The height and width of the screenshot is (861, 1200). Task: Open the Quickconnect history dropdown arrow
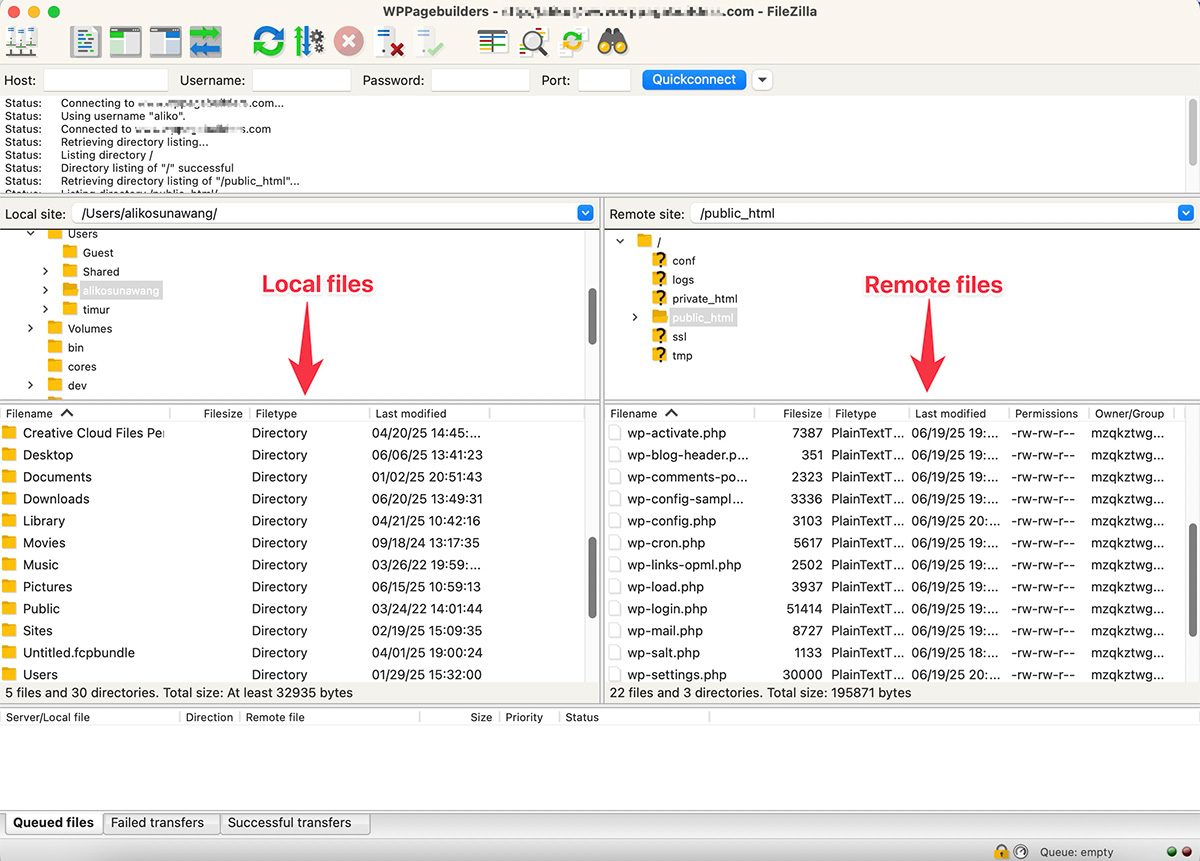(x=762, y=80)
